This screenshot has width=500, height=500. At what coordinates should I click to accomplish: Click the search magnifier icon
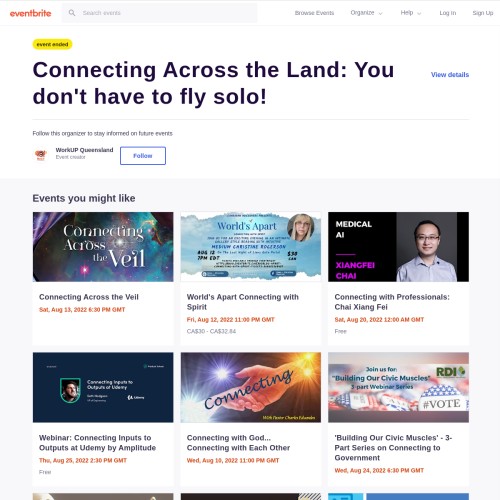[72, 13]
